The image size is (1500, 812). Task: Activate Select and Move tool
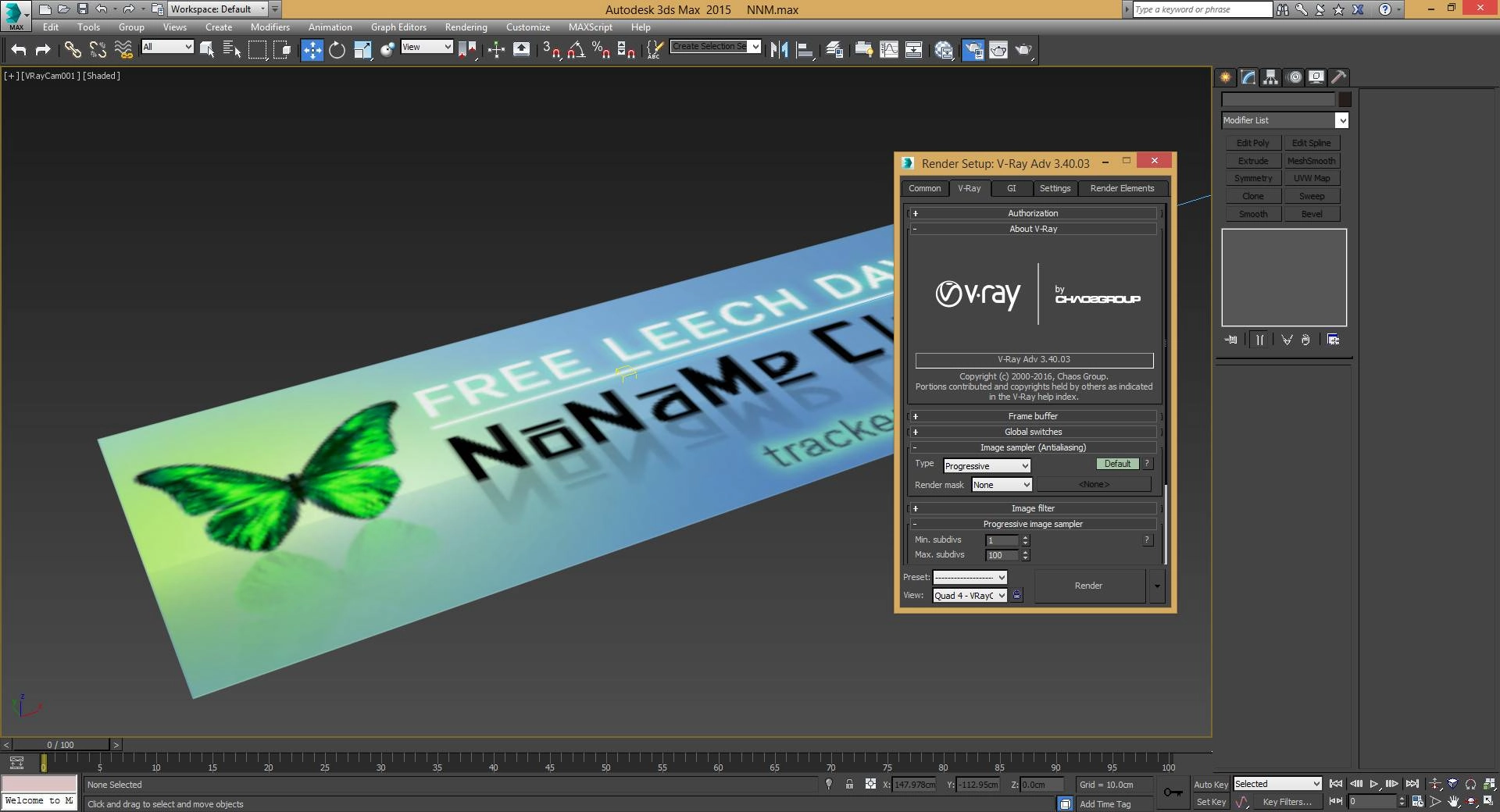(312, 50)
